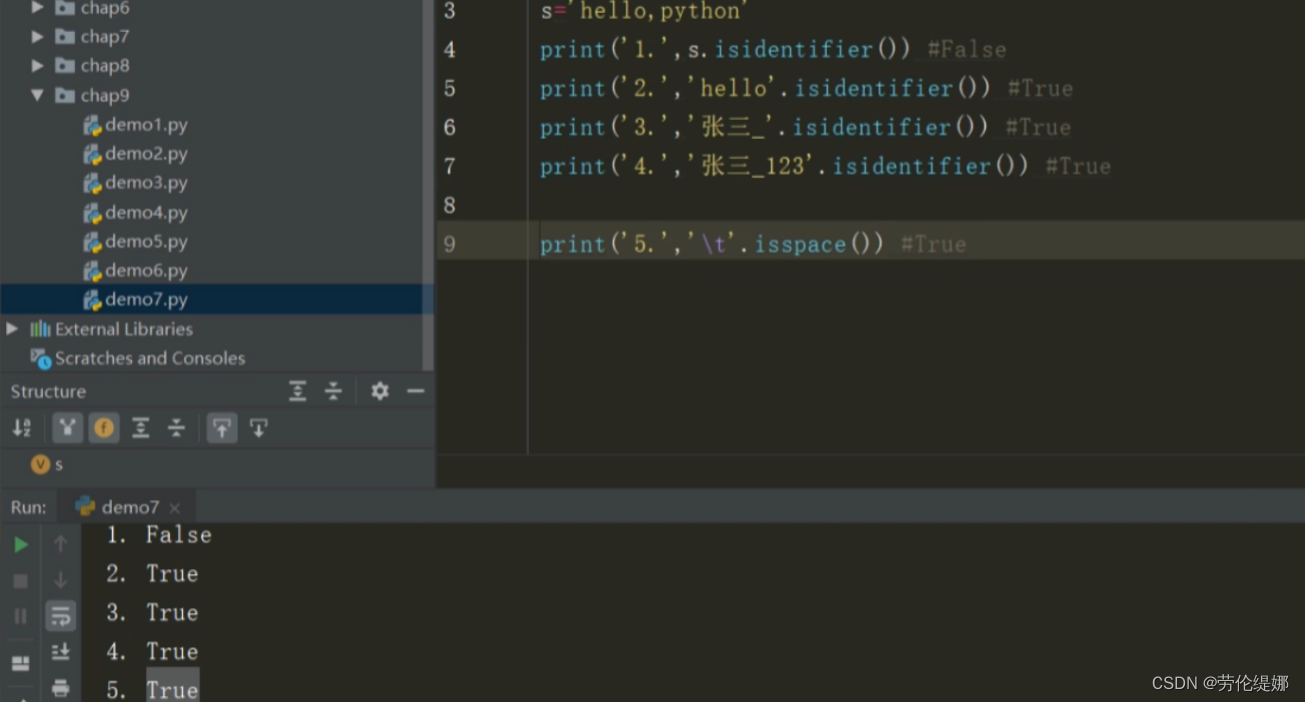Click line number 4 in gutter
Screen dimensions: 1305x702
(450, 49)
